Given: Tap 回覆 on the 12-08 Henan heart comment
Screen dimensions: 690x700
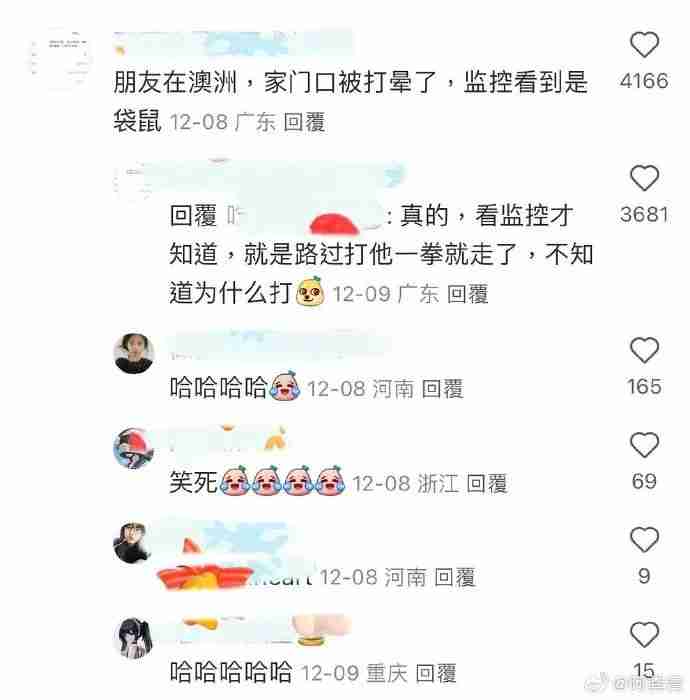Looking at the screenshot, I should coord(455,577).
